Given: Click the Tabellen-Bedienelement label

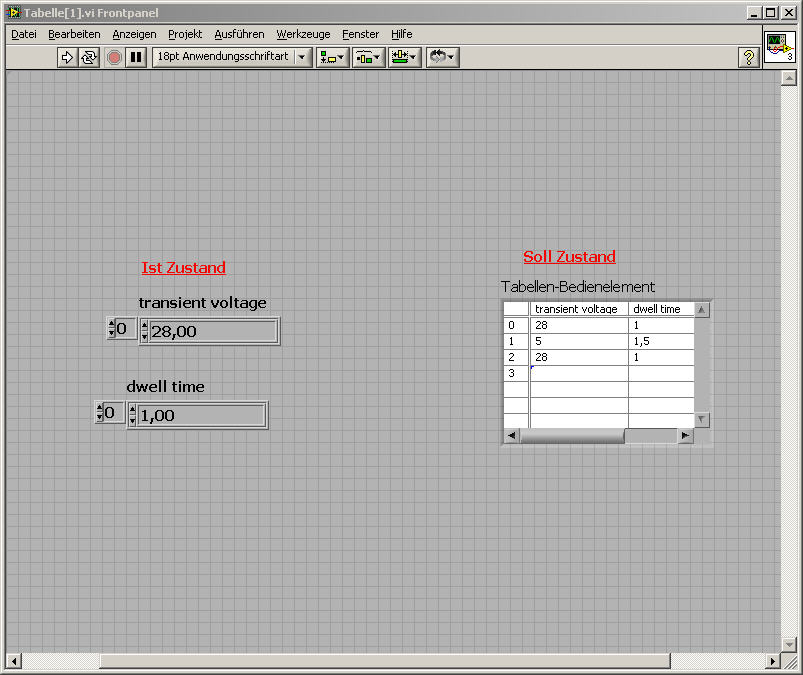Looking at the screenshot, I should pyautogui.click(x=578, y=287).
